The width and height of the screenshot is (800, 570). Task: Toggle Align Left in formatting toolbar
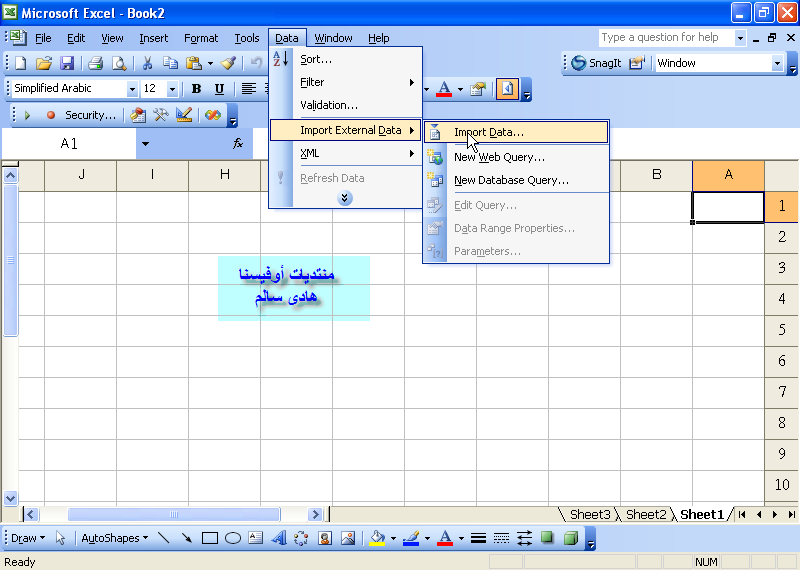click(x=248, y=89)
